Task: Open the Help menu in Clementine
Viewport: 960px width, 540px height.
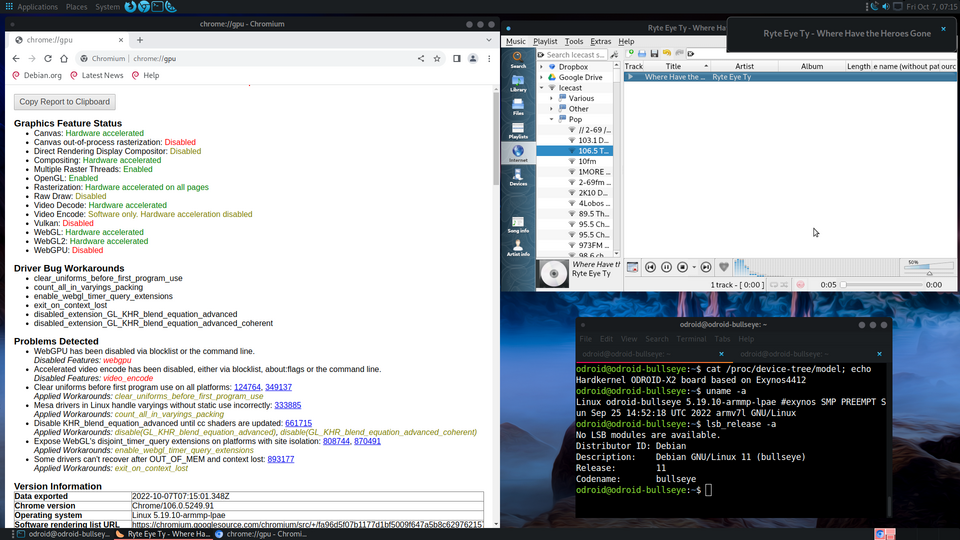Action: click(626, 42)
